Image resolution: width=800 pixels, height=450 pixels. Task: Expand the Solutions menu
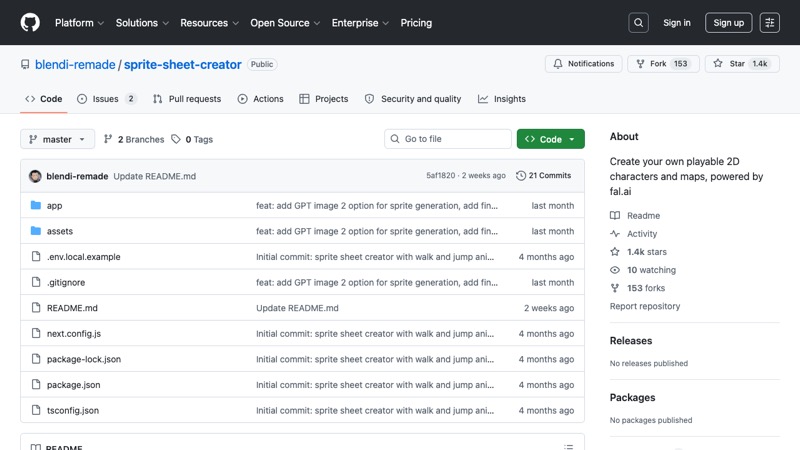click(142, 23)
